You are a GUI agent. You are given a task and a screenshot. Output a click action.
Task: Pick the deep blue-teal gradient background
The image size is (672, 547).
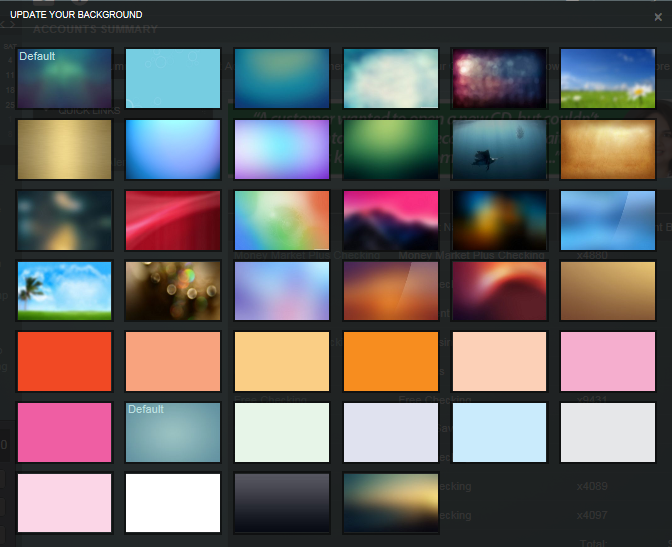282,78
